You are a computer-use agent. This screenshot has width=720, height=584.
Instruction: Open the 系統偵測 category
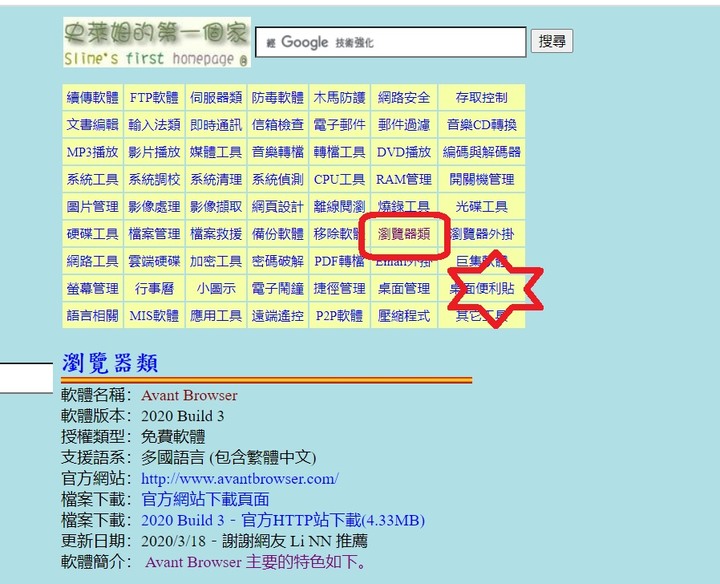(x=278, y=179)
